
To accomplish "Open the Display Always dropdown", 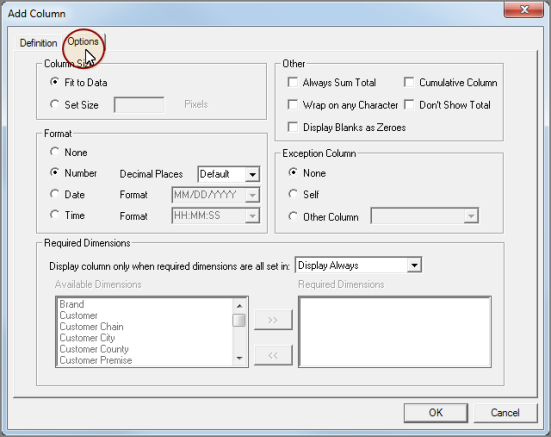I will click(x=414, y=265).
